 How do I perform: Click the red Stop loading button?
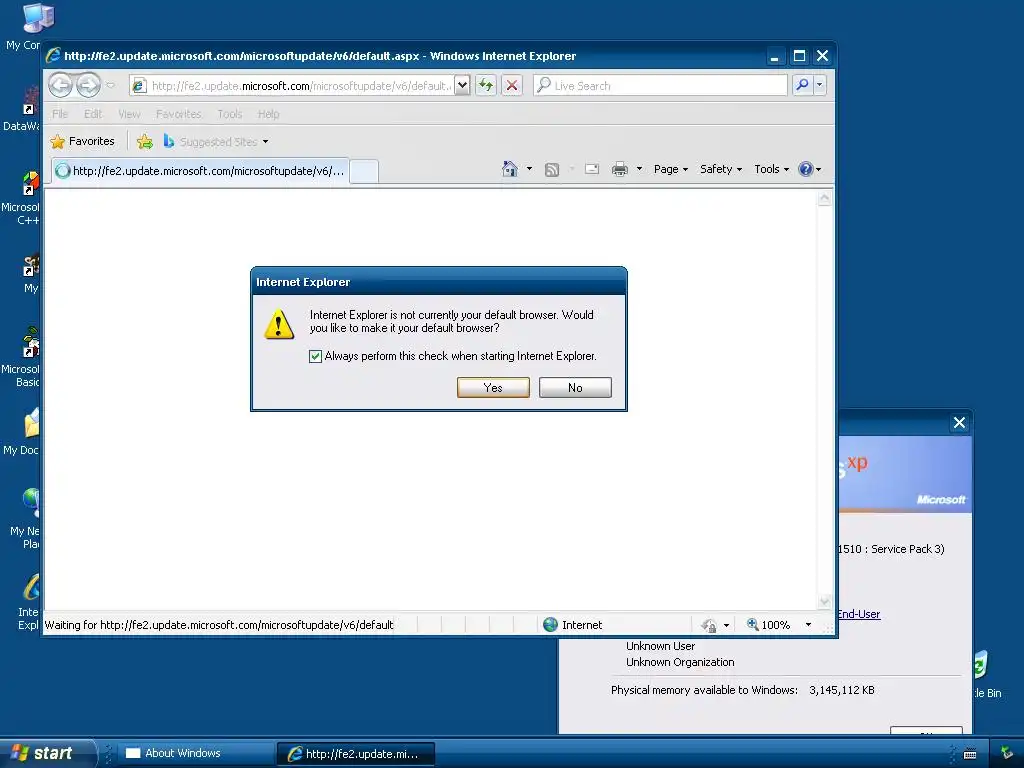512,86
